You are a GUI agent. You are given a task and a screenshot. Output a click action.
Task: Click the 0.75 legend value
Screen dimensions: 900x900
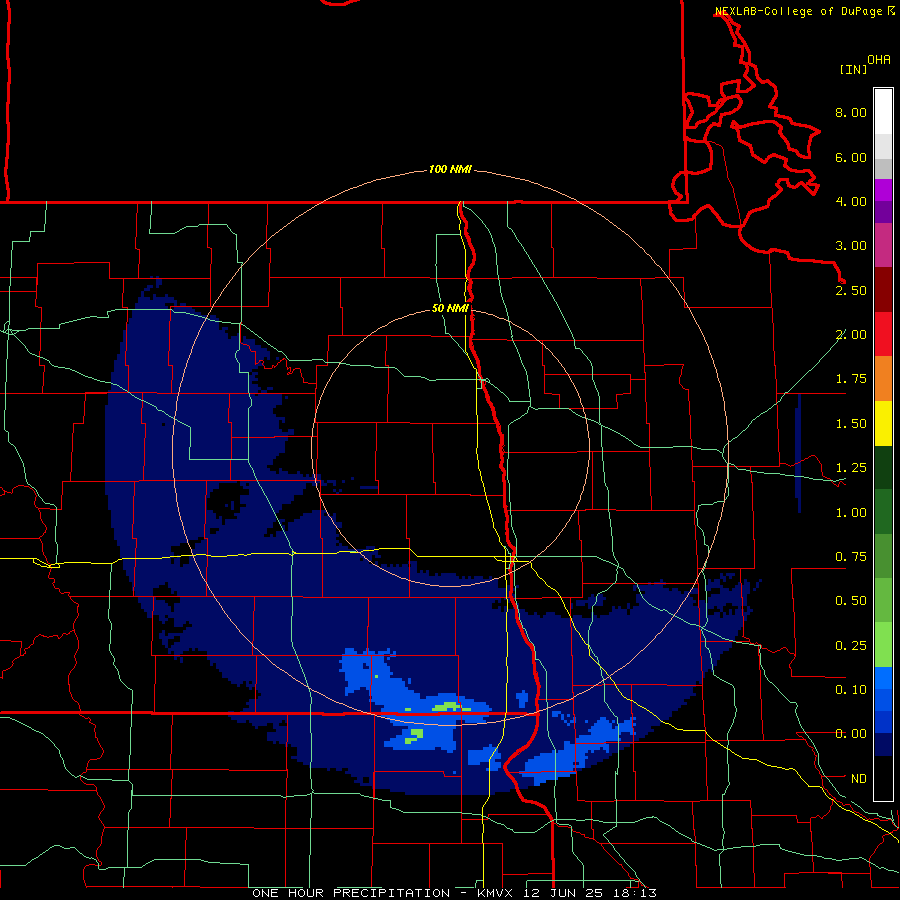(x=851, y=557)
